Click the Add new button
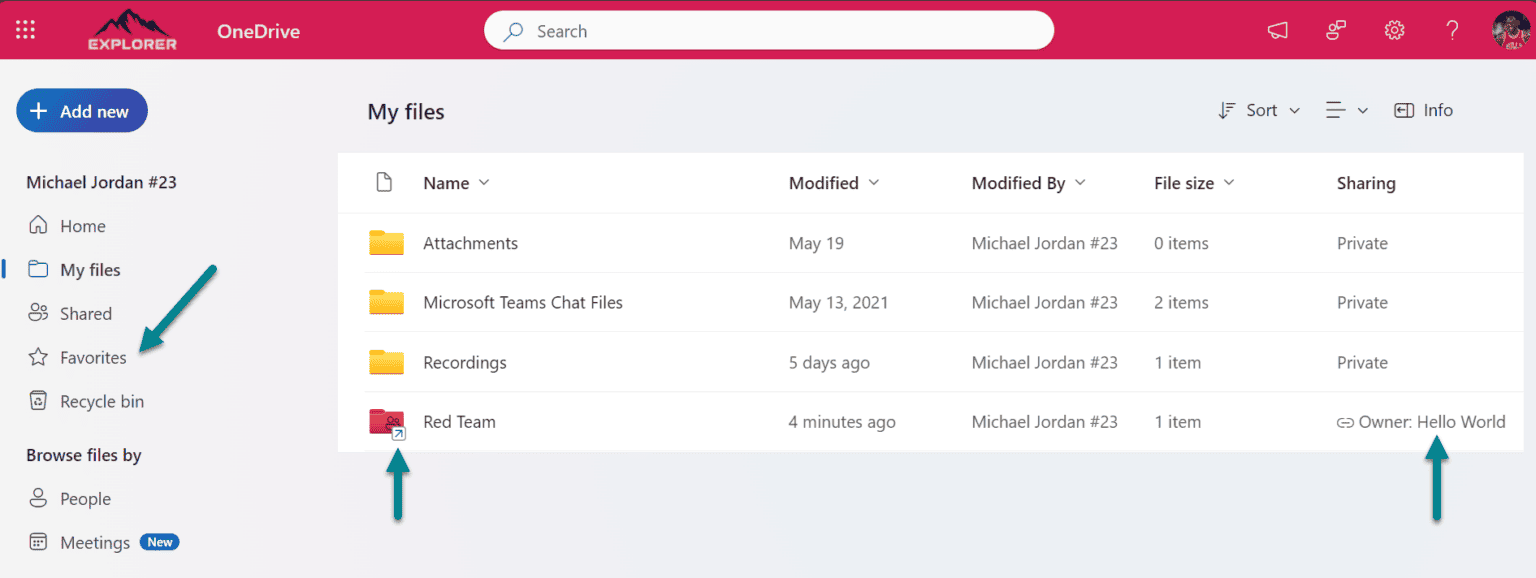 [x=81, y=110]
